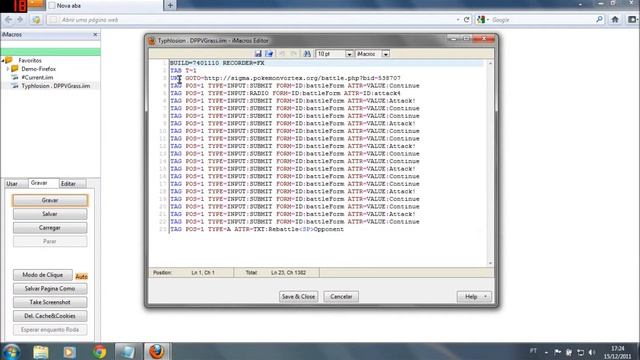Click the Save As icon in editor toolbar
This screenshot has width=640, height=360.
(x=269, y=53)
